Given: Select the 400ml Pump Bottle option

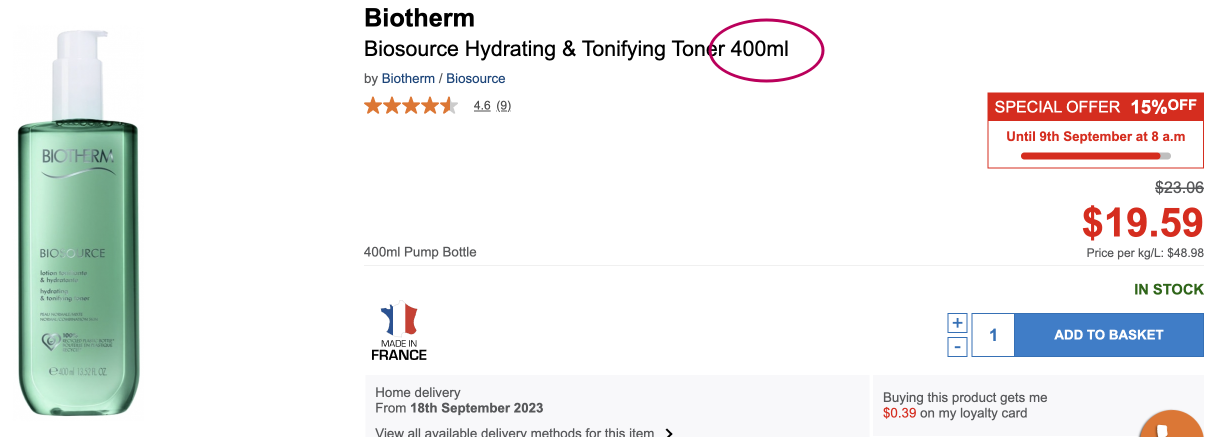Looking at the screenshot, I should [x=420, y=252].
